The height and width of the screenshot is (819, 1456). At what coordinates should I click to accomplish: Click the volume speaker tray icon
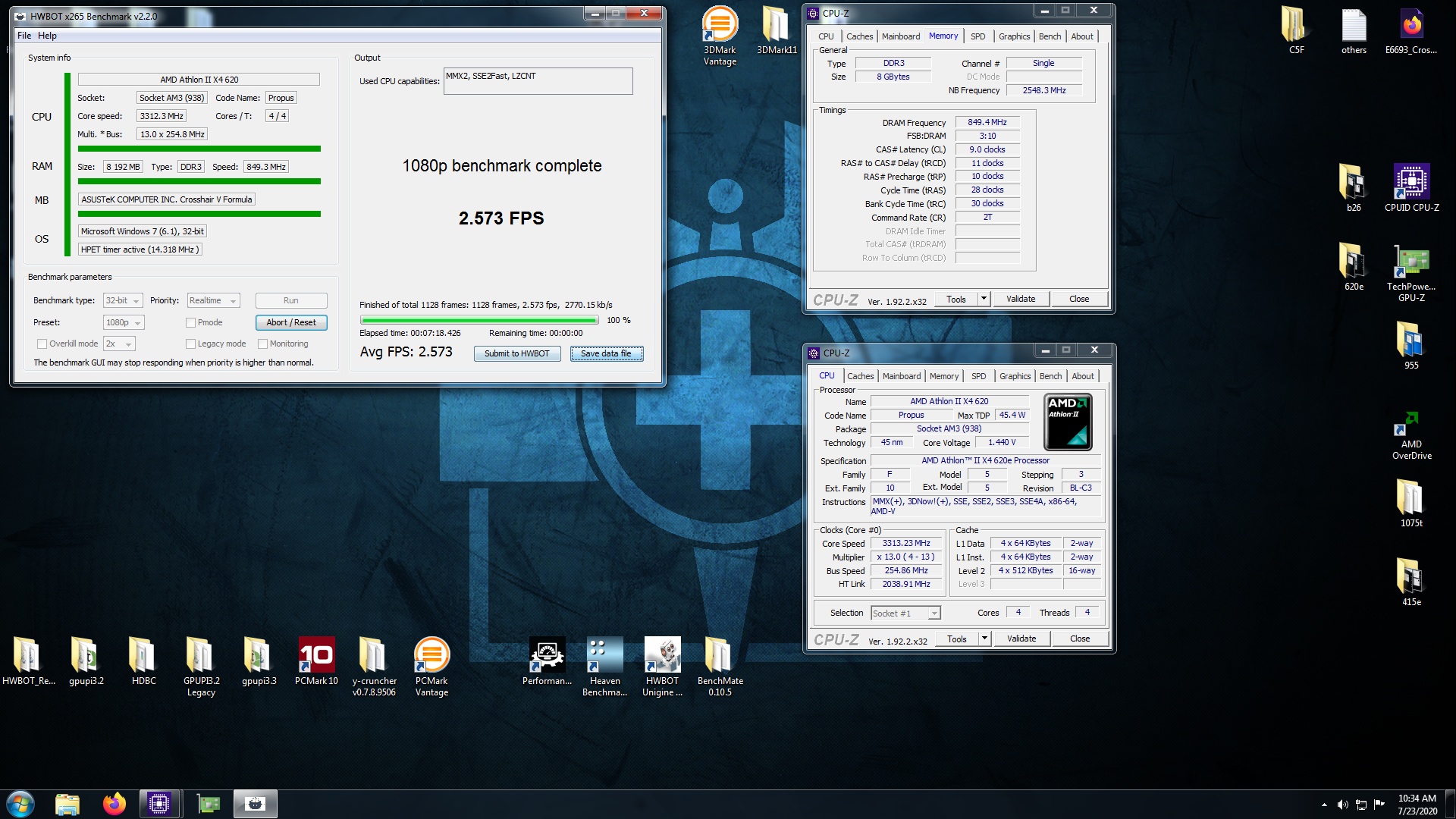1342,805
